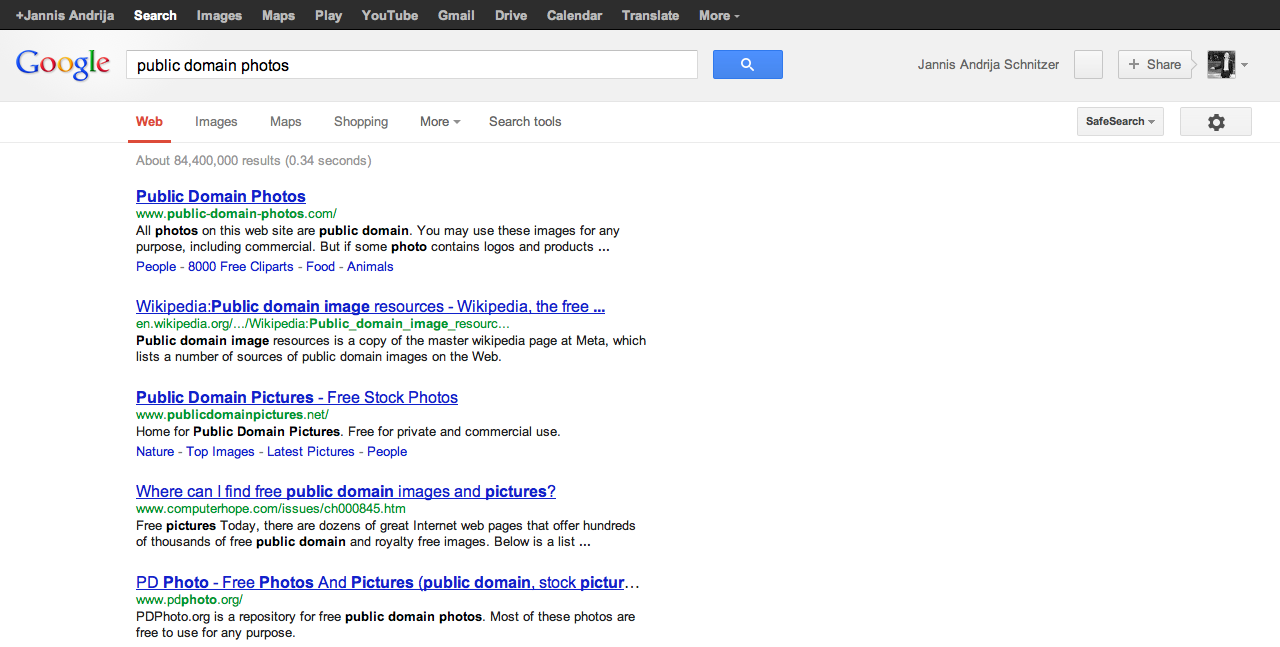Image resolution: width=1280 pixels, height=647 pixels.
Task: Switch to the Images results tab
Action: pyautogui.click(x=216, y=122)
